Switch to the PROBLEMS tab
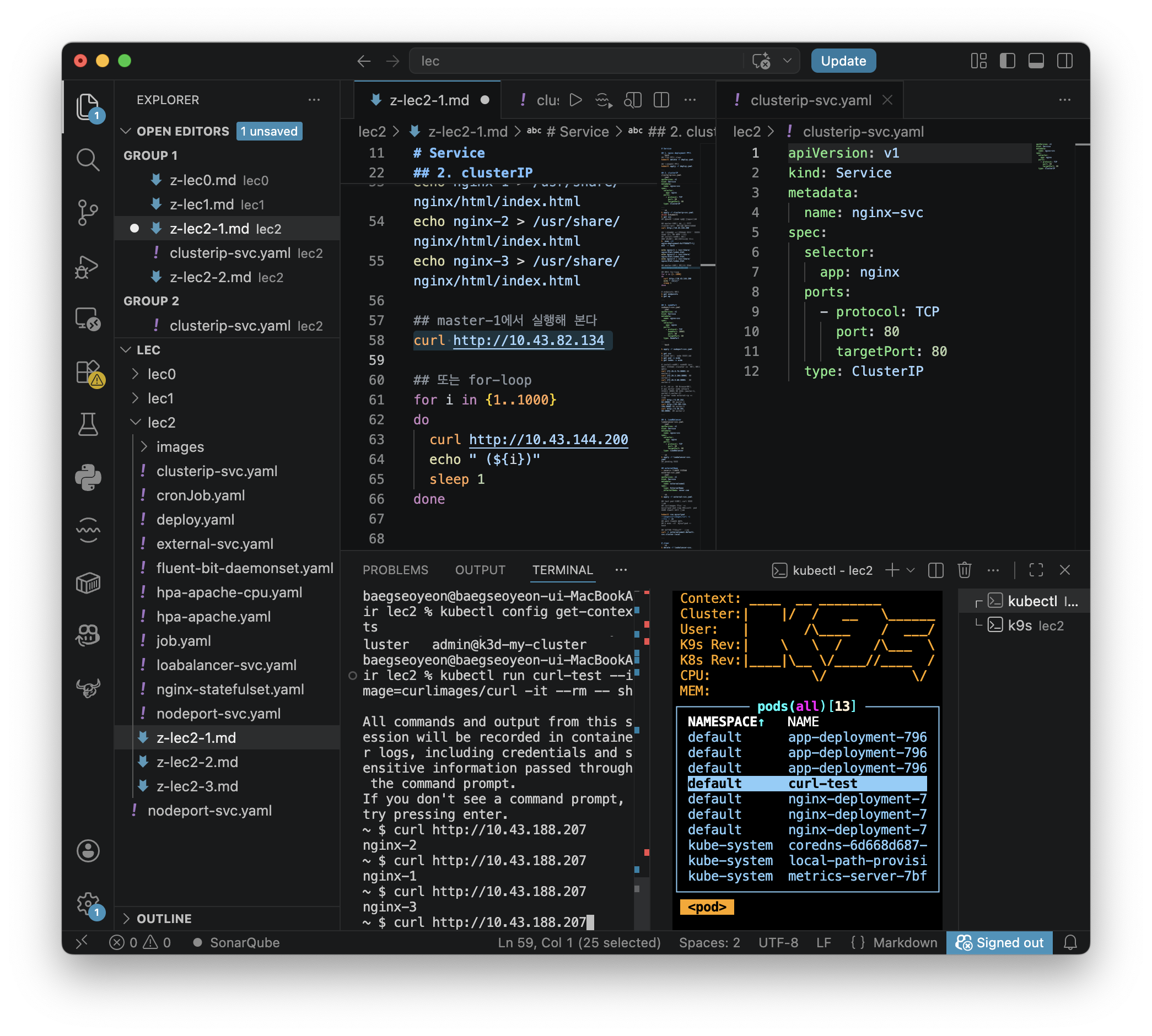Viewport: 1152px width, 1036px height. [x=395, y=570]
